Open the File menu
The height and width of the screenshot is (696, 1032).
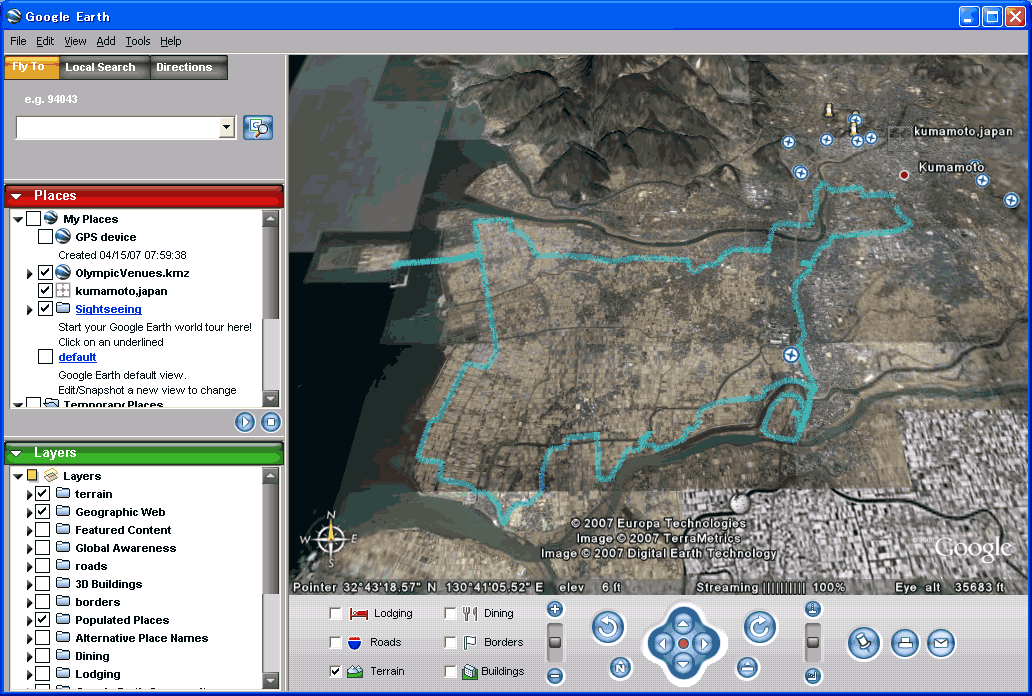click(18, 41)
